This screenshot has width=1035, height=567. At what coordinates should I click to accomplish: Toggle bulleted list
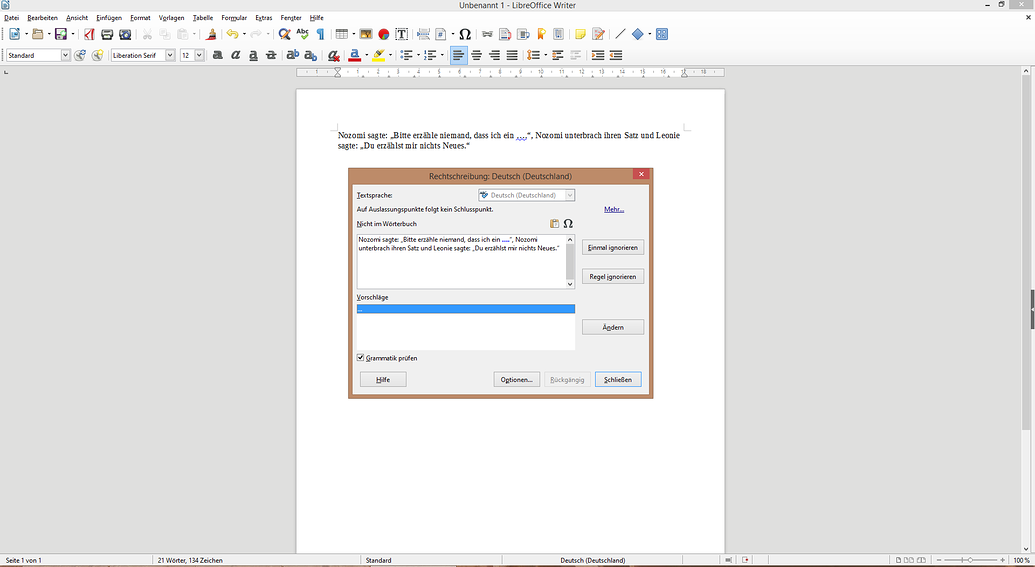pyautogui.click(x=406, y=55)
